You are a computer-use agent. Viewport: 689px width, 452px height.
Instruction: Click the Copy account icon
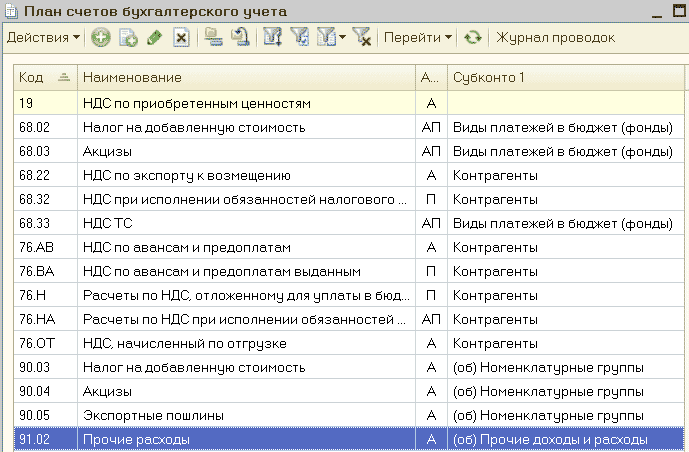click(x=127, y=38)
